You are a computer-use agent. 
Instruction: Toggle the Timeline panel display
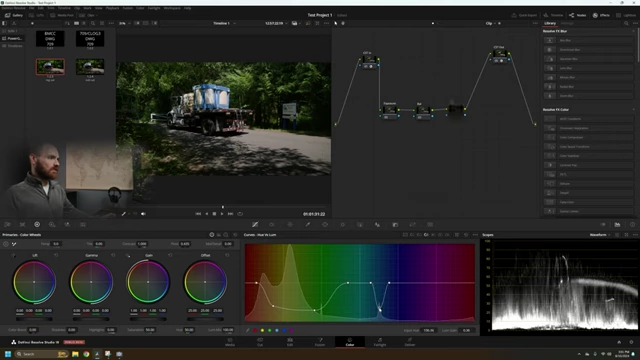(x=553, y=15)
